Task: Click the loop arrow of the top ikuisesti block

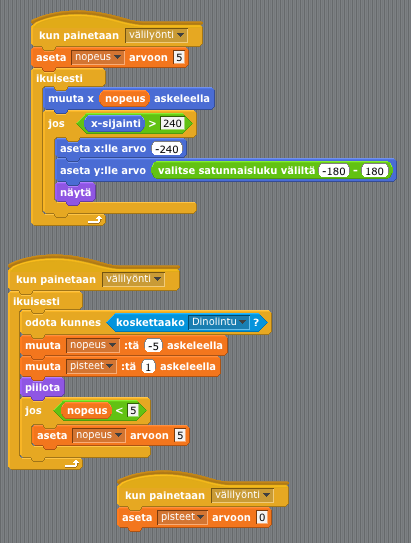Action: point(95,220)
